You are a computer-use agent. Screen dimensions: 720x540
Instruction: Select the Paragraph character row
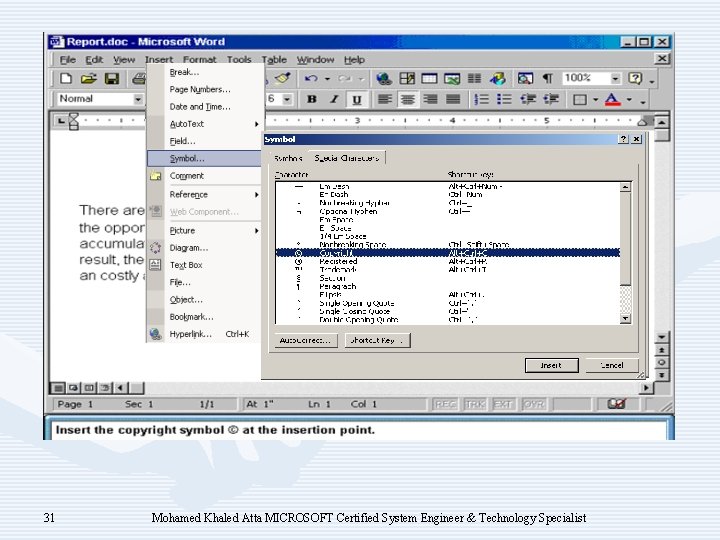448,286
